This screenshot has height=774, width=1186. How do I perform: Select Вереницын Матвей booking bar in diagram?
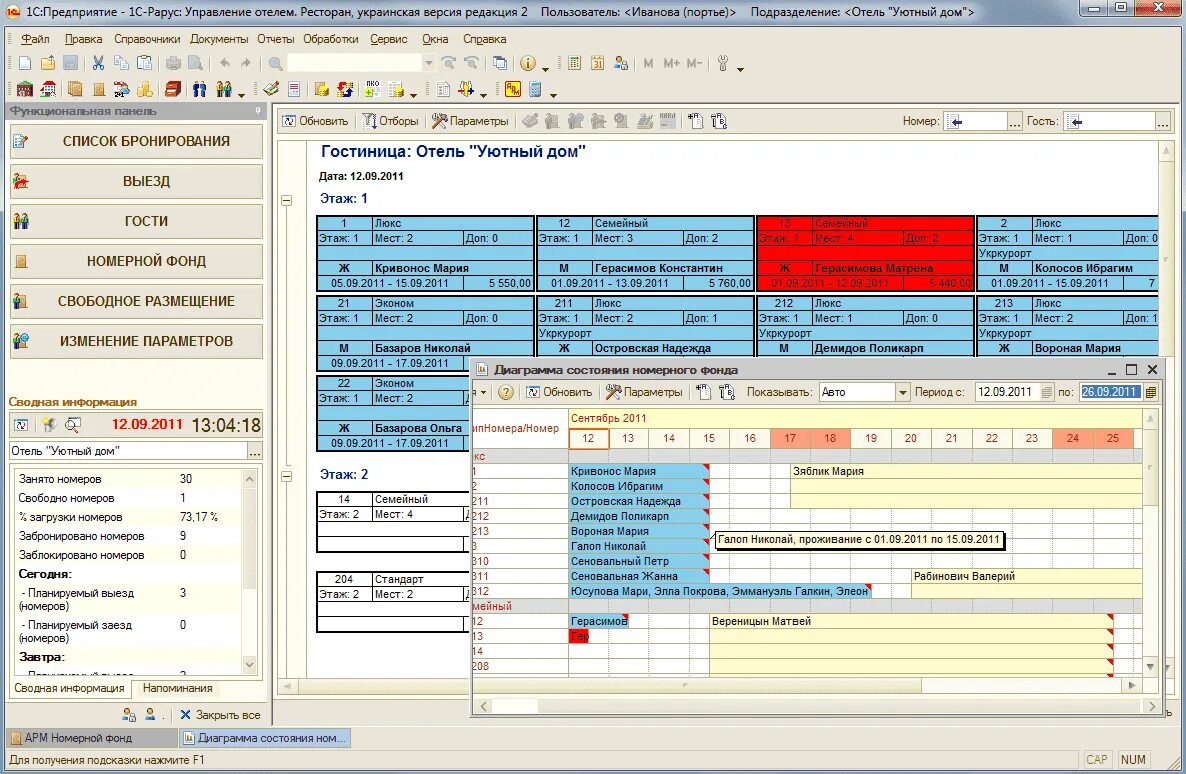[911, 621]
